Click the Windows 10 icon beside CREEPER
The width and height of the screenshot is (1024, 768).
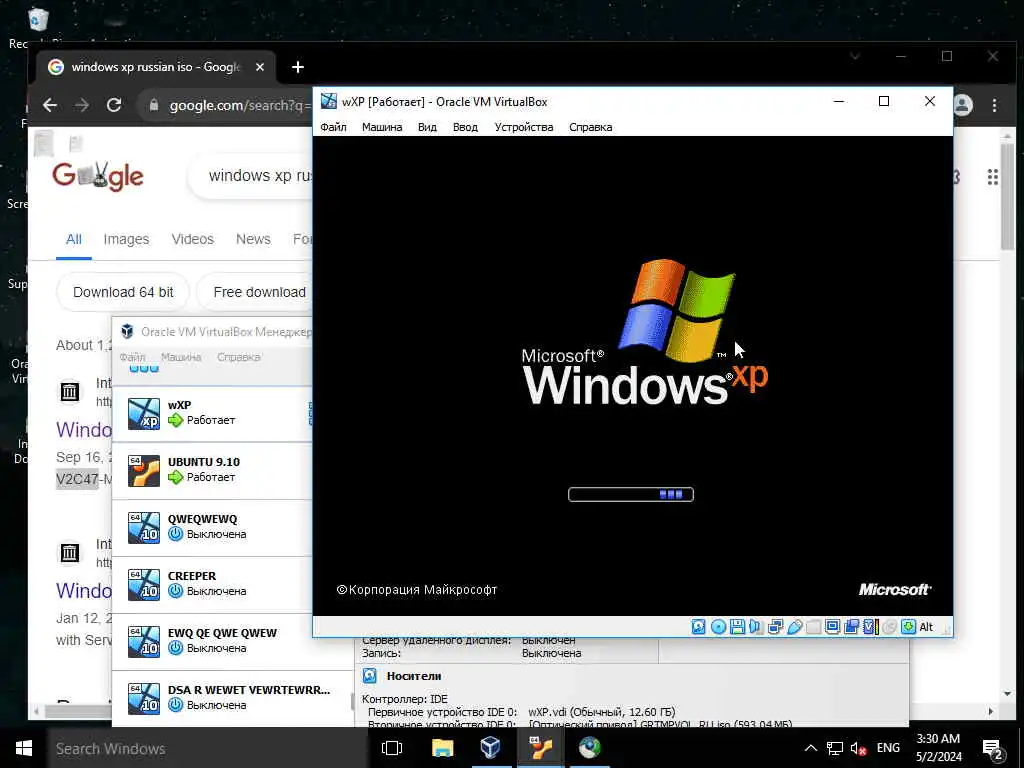tap(144, 584)
